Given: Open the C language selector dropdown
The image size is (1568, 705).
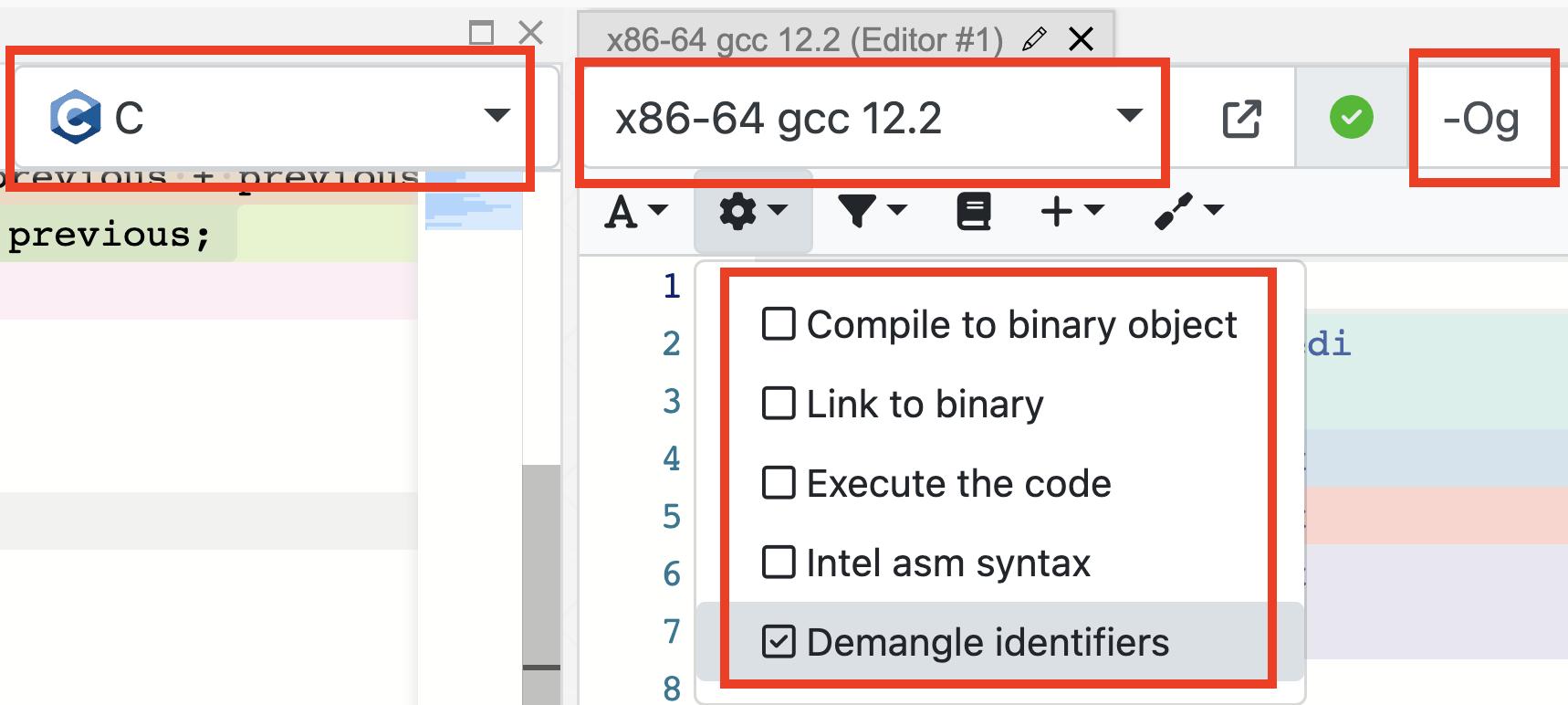Looking at the screenshot, I should [x=274, y=117].
